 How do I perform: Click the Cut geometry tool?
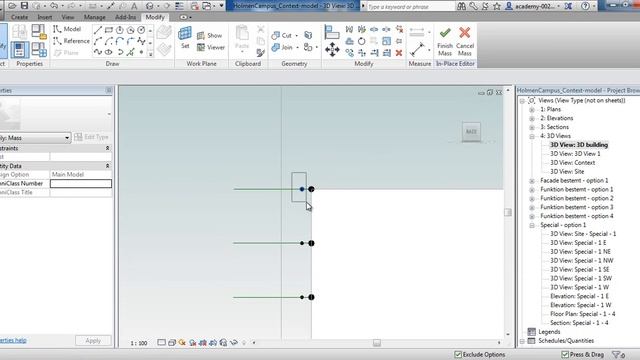[282, 36]
